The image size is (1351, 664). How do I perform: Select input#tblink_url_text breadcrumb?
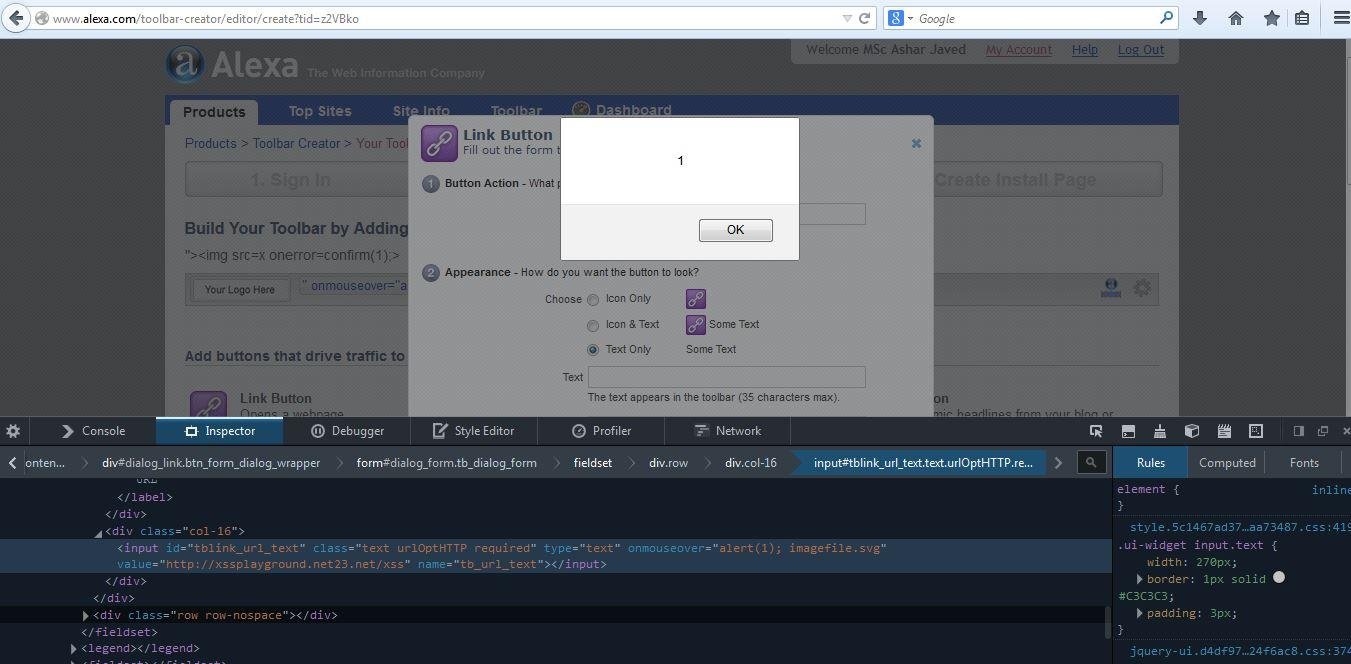[x=923, y=462]
